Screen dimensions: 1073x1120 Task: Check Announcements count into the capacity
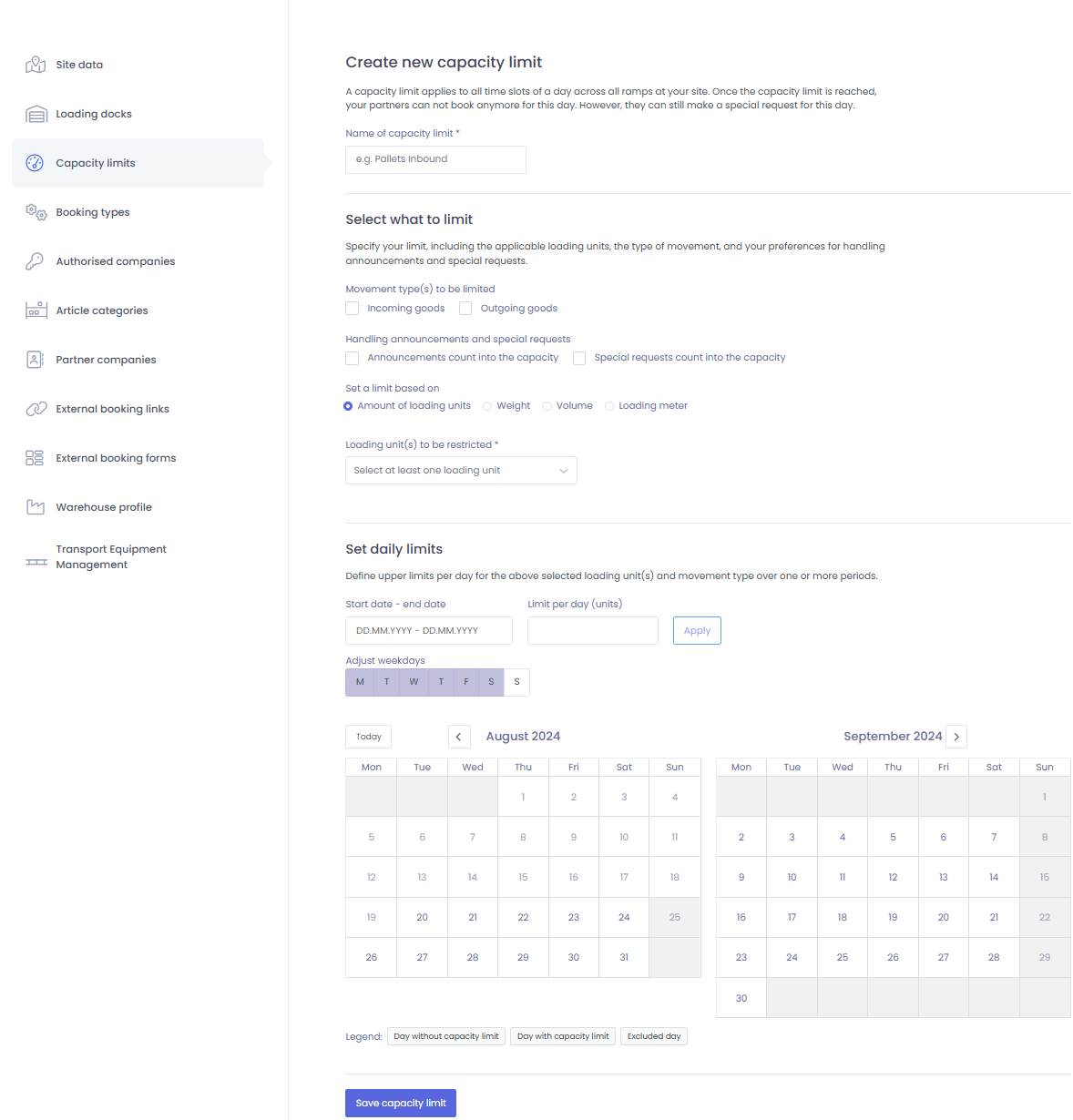352,358
